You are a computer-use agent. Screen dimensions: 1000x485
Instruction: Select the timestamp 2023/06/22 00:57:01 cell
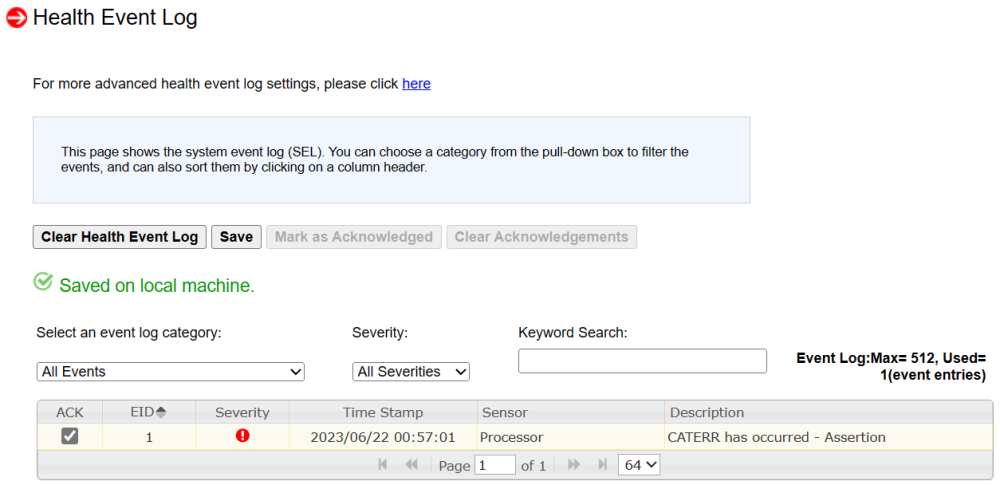coord(383,437)
